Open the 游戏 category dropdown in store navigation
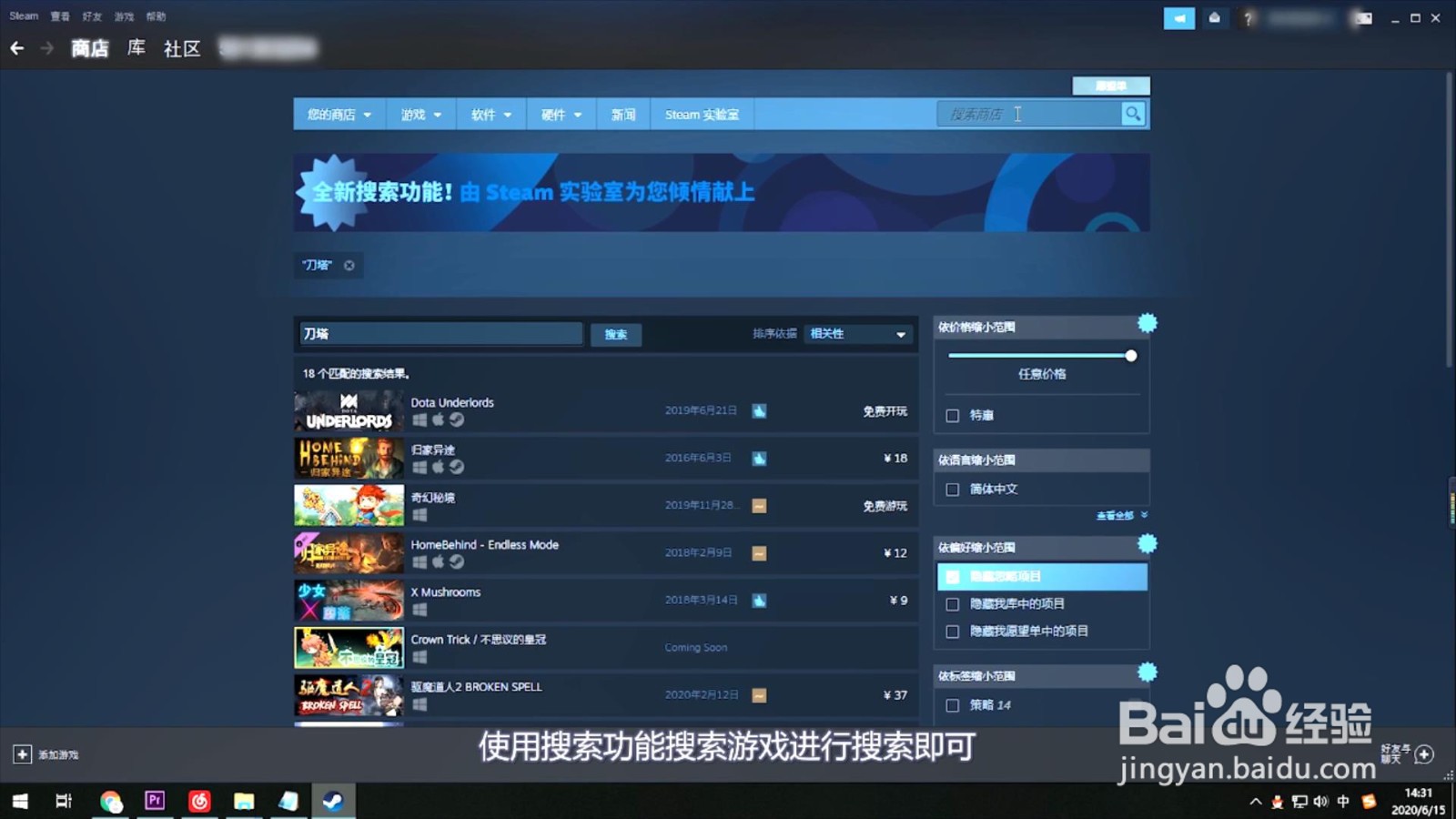Screen dimensions: 1456x819 point(420,114)
